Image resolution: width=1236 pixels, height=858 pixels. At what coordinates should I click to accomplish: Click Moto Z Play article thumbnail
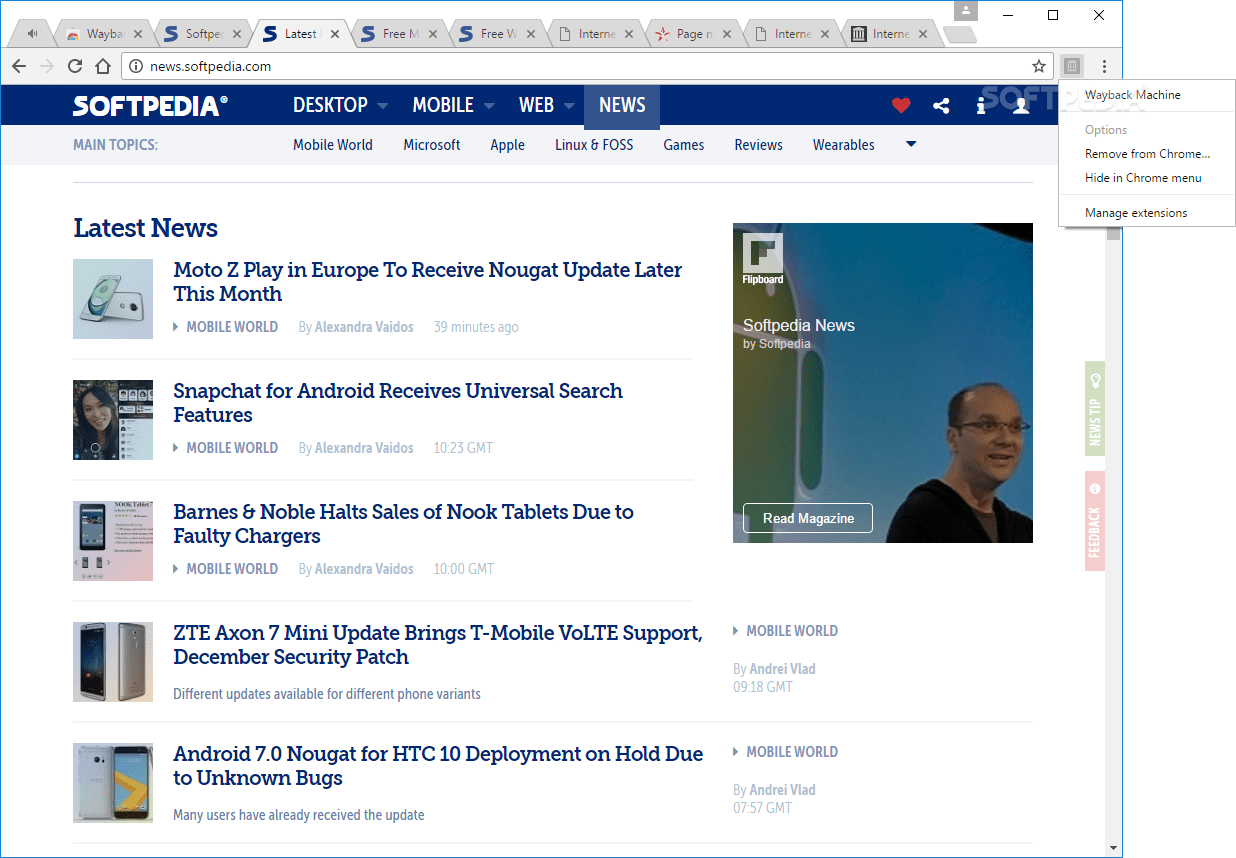point(113,299)
